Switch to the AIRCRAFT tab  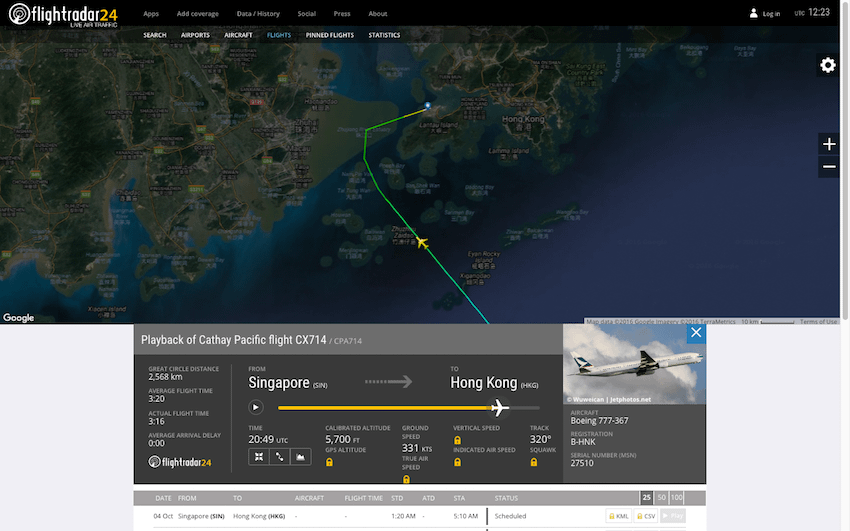[239, 35]
